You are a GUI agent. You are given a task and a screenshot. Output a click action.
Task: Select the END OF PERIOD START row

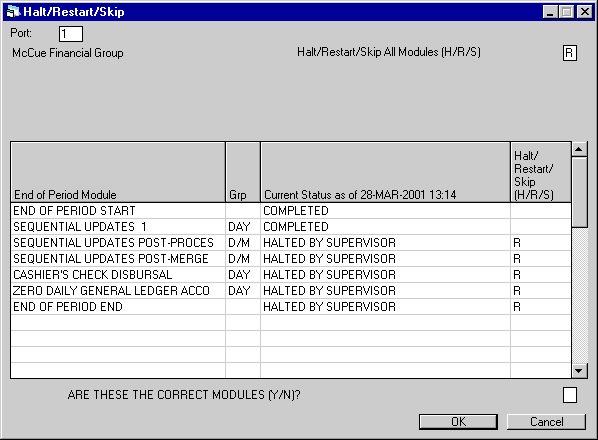coord(291,210)
